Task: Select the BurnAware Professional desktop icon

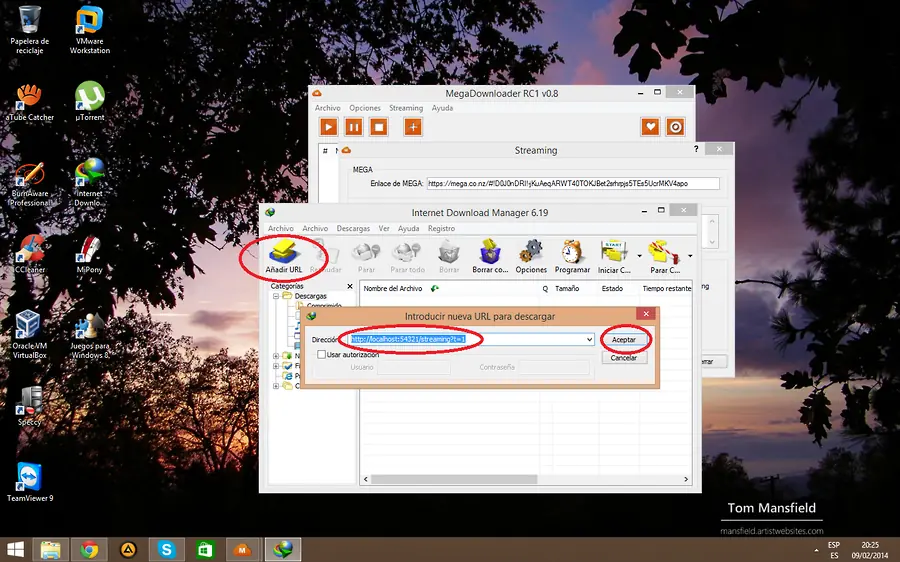Action: [x=29, y=184]
